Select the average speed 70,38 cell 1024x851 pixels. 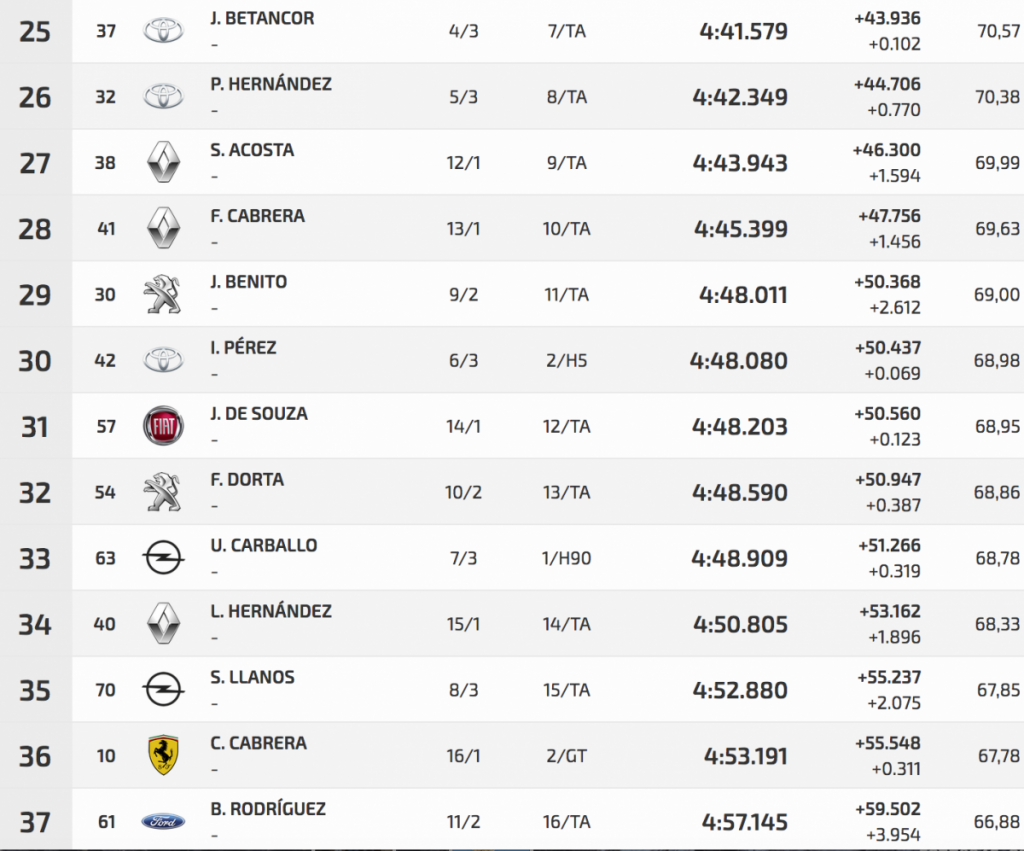[997, 97]
